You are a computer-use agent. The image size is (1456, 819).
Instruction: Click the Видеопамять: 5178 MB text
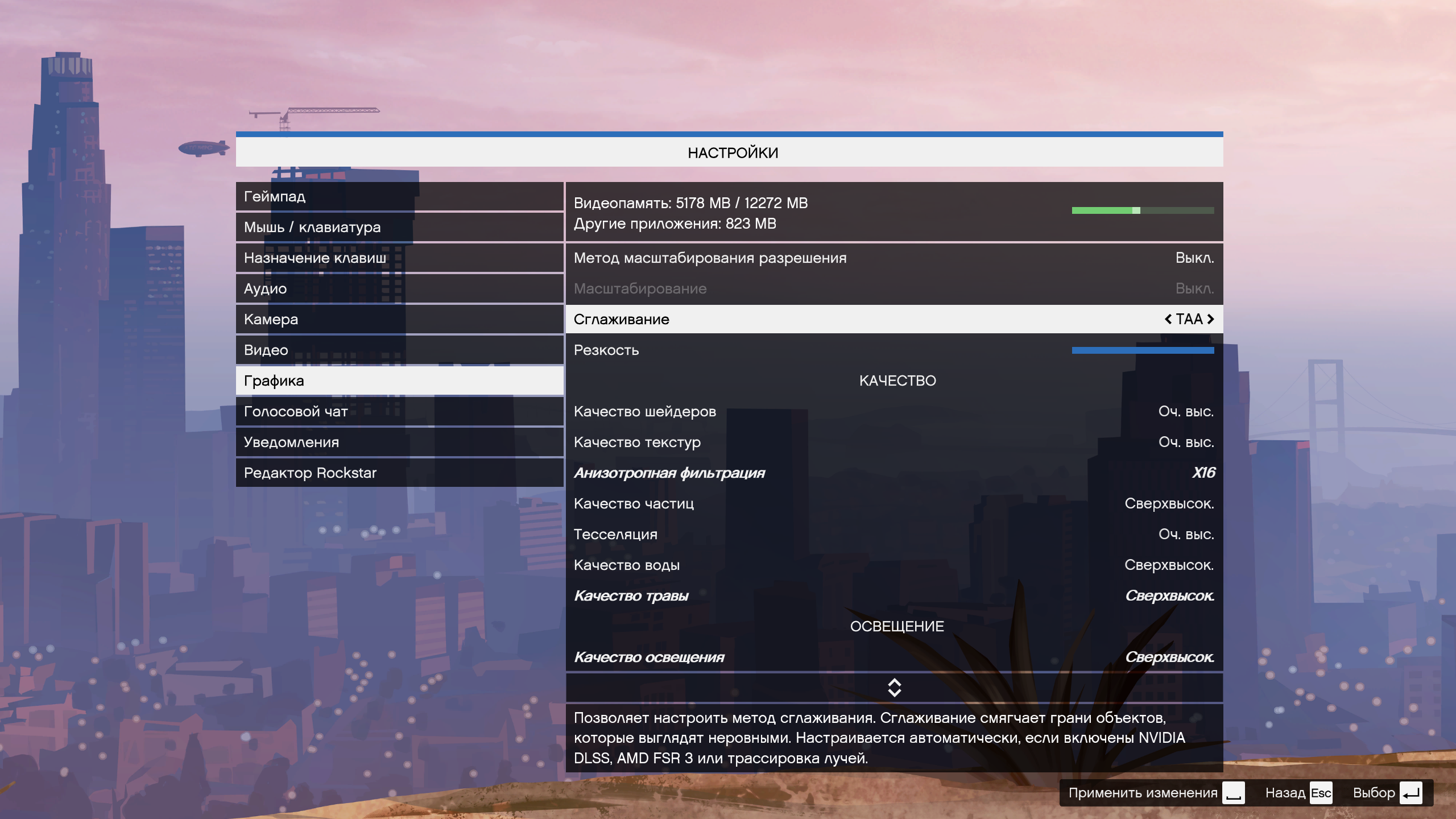(x=652, y=203)
